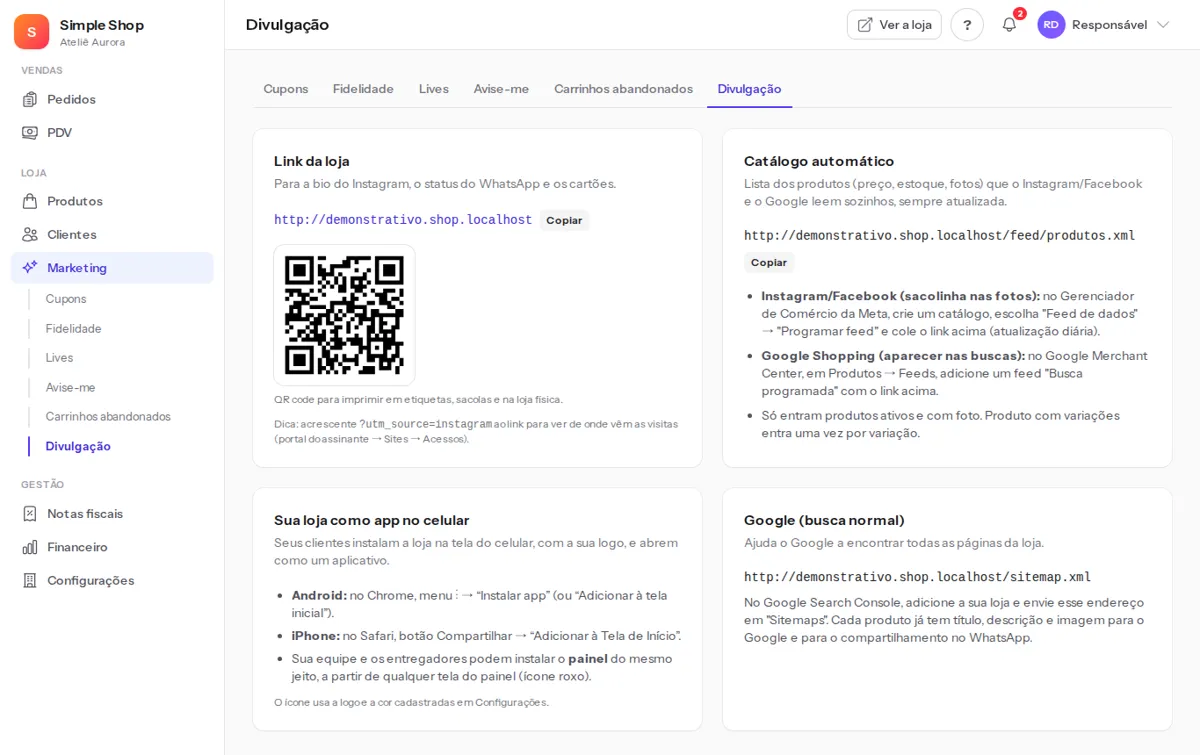Open Pedidos via its bag icon
1200x755 pixels.
30,99
